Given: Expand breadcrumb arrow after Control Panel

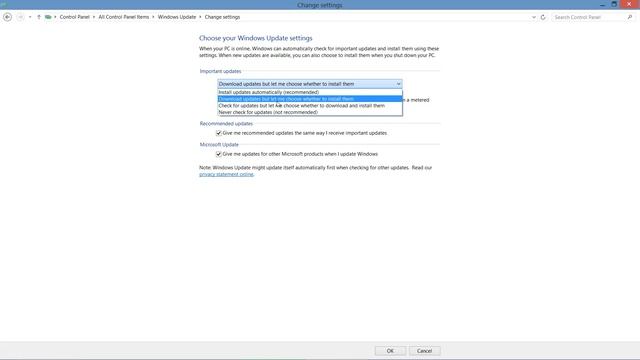Looking at the screenshot, I should 94,17.
